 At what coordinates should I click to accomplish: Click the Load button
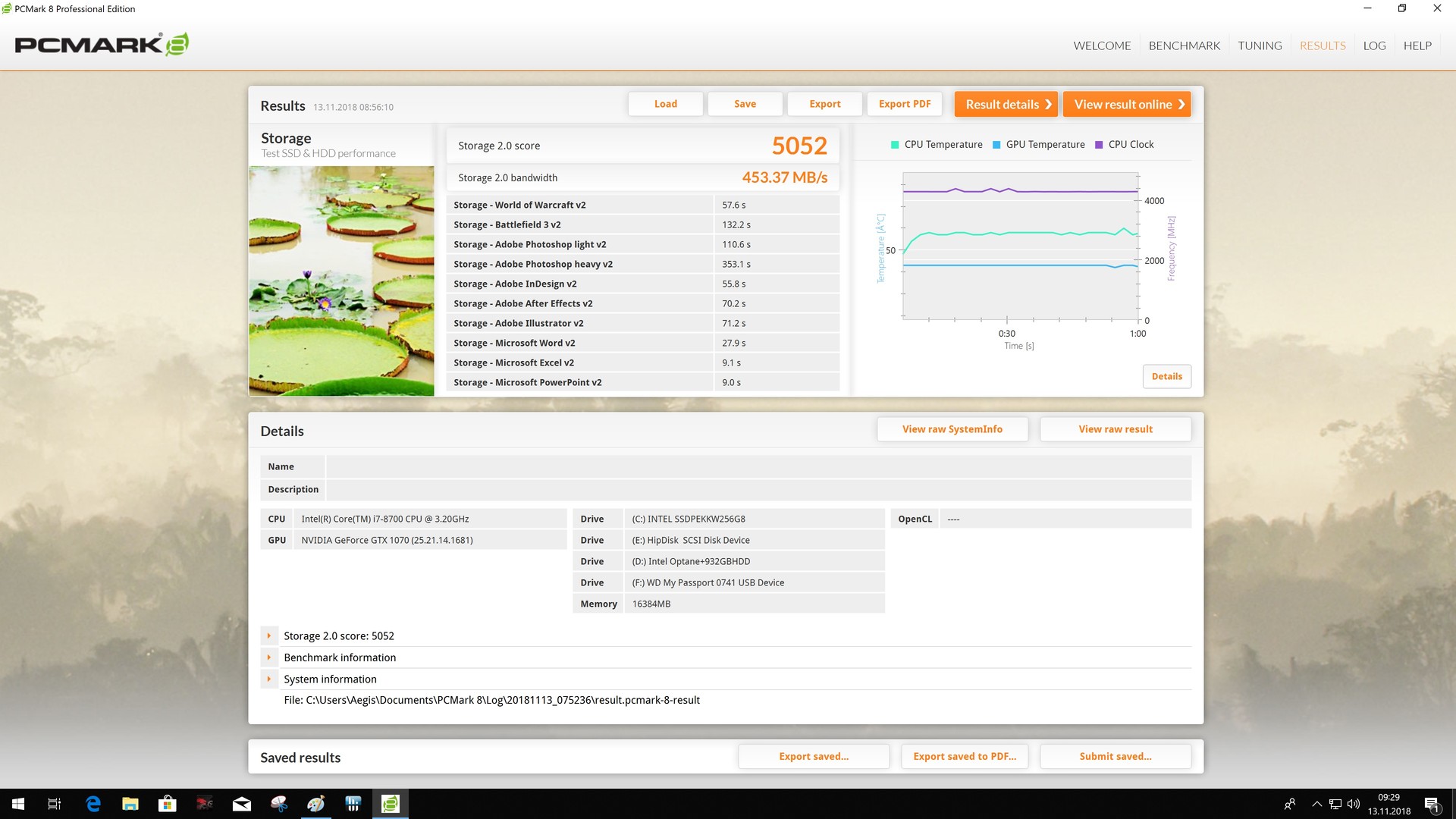click(666, 104)
